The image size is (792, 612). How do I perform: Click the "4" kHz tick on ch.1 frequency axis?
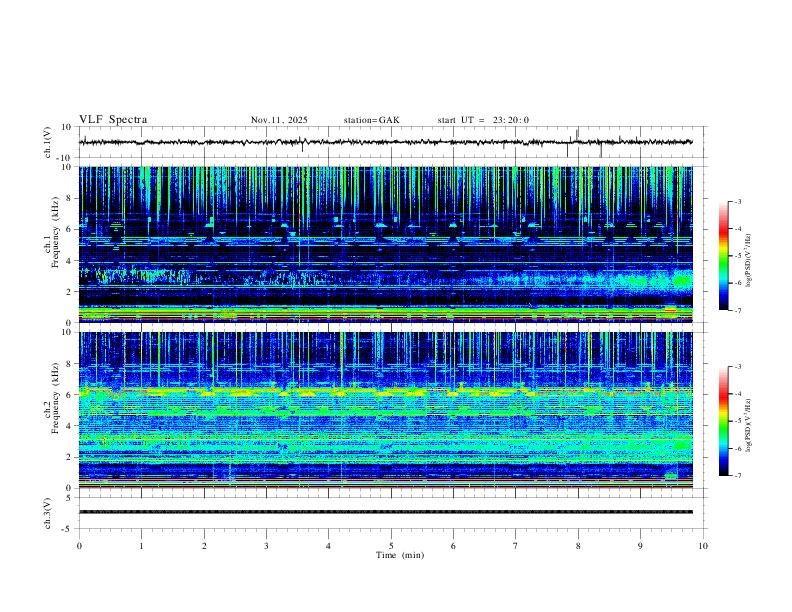click(70, 261)
